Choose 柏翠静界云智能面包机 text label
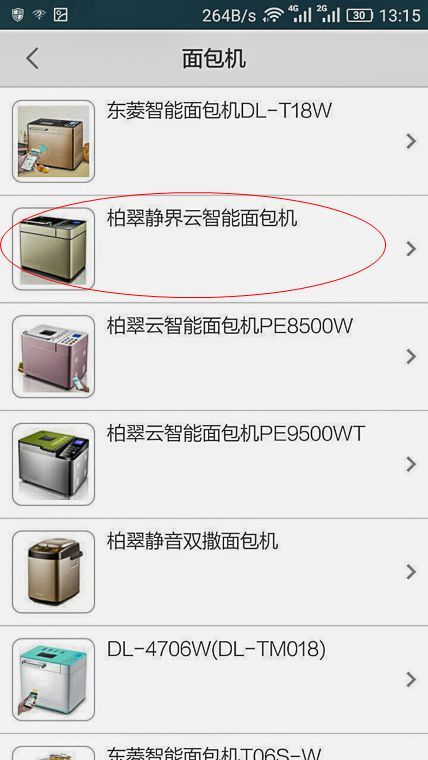This screenshot has width=428, height=760. 202,218
